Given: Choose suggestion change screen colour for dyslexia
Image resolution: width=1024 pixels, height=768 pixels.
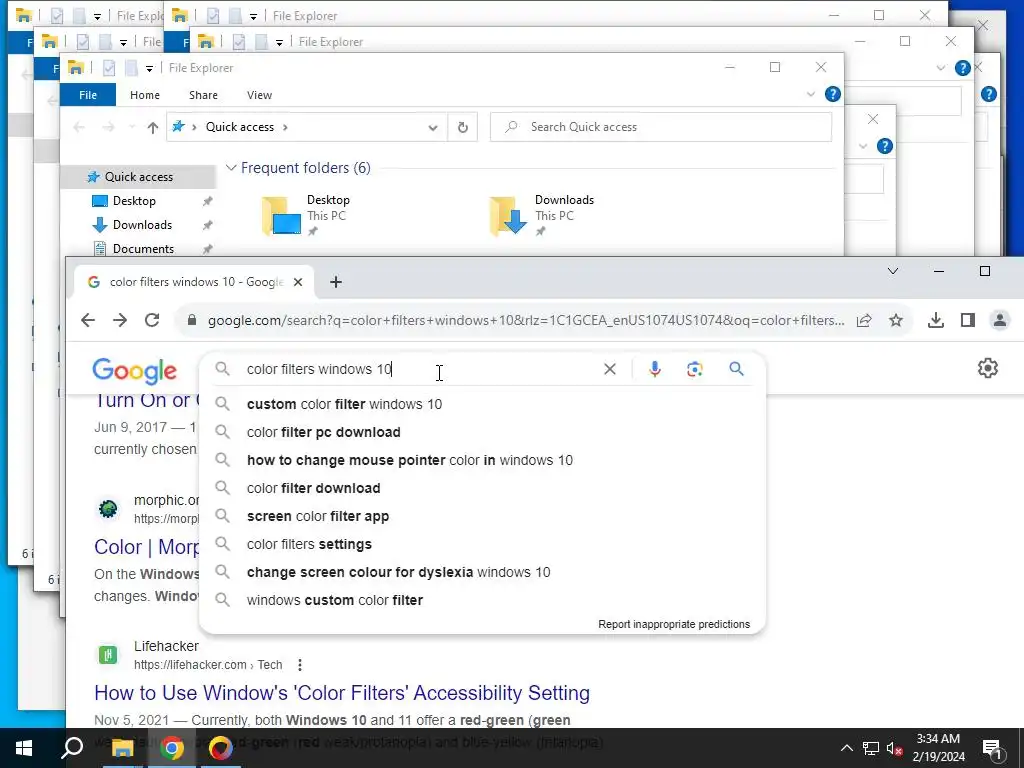Looking at the screenshot, I should 482,573.
